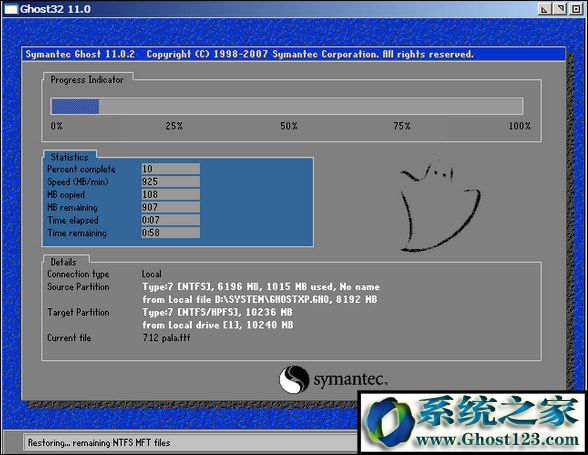Click the 'MB copied' label
Image resolution: width=588 pixels, height=455 pixels.
coord(66,195)
